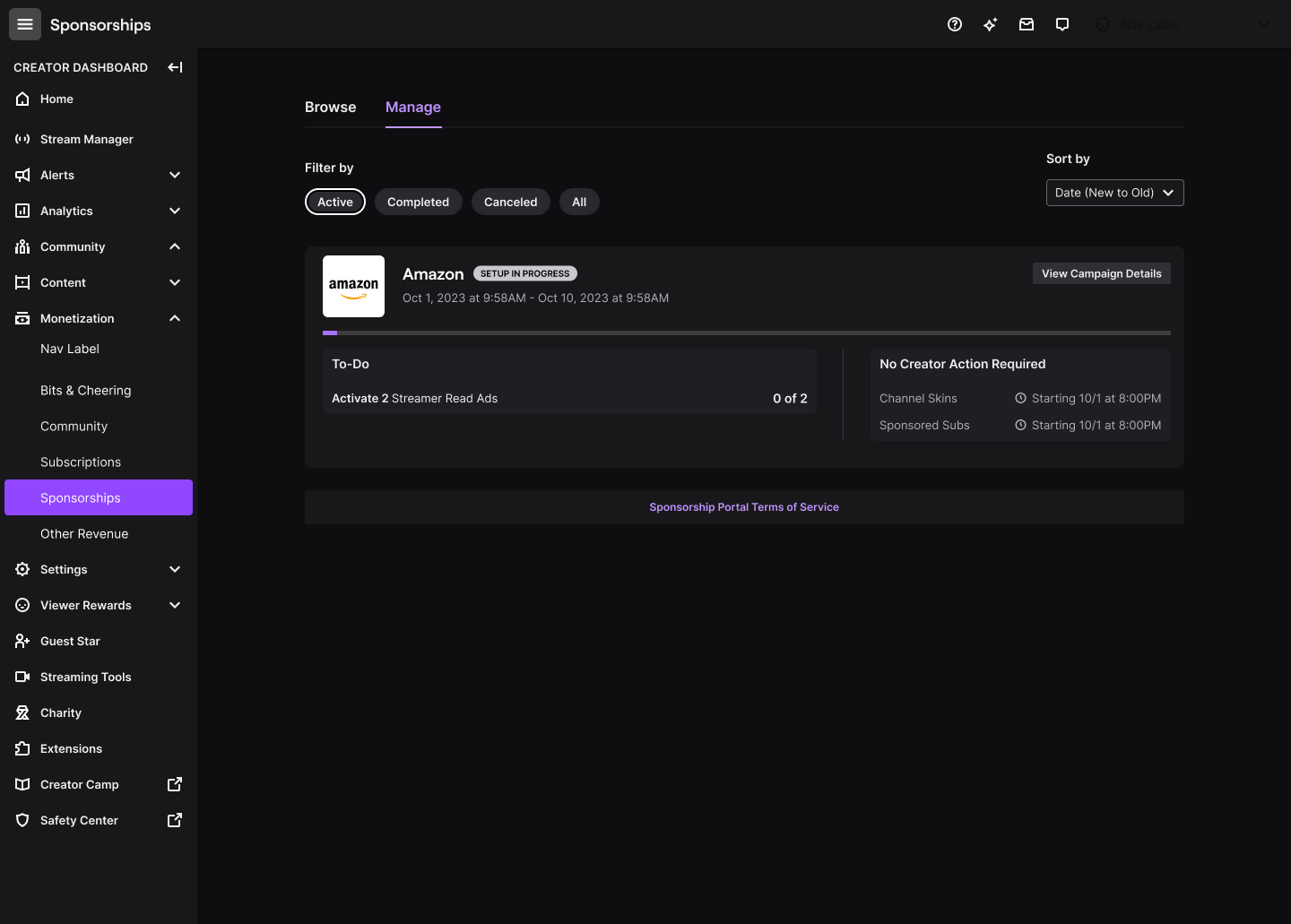Screen dimensions: 1291x924
Task: Open the Charity section icon
Action: click(22, 712)
